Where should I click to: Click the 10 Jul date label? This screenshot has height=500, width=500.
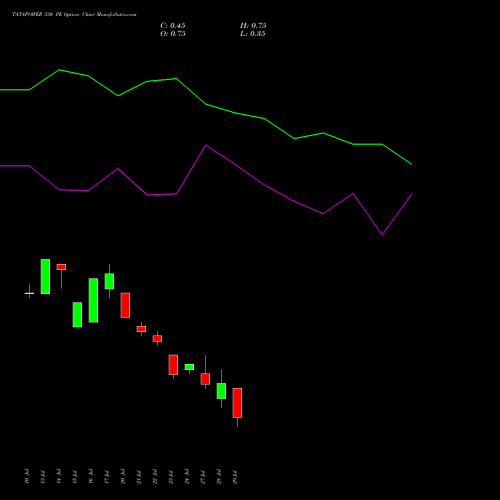coord(27,476)
